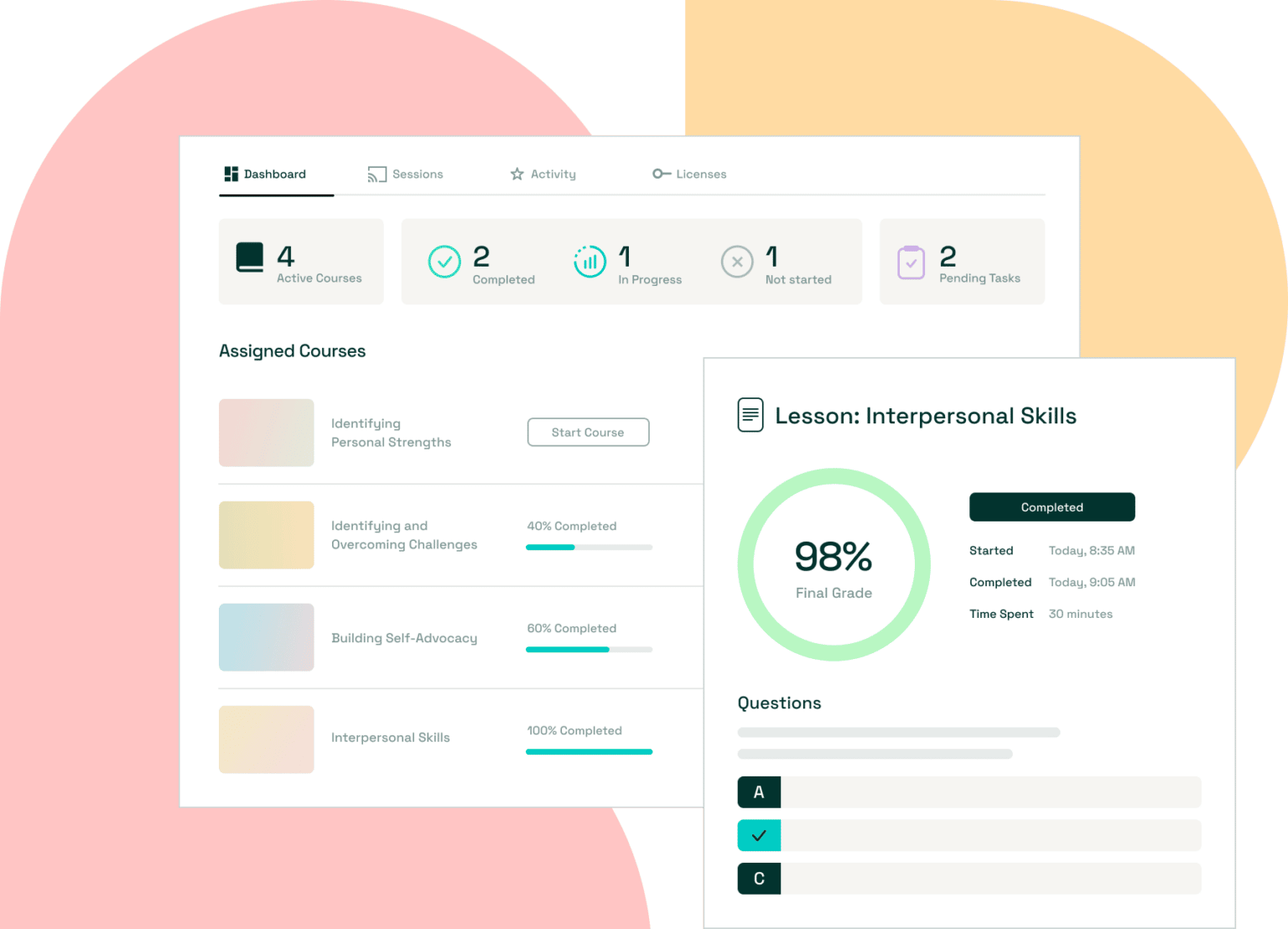Click the Lesson: Interpersonal Skills heading
The height and width of the screenshot is (929, 1288).
tap(926, 416)
